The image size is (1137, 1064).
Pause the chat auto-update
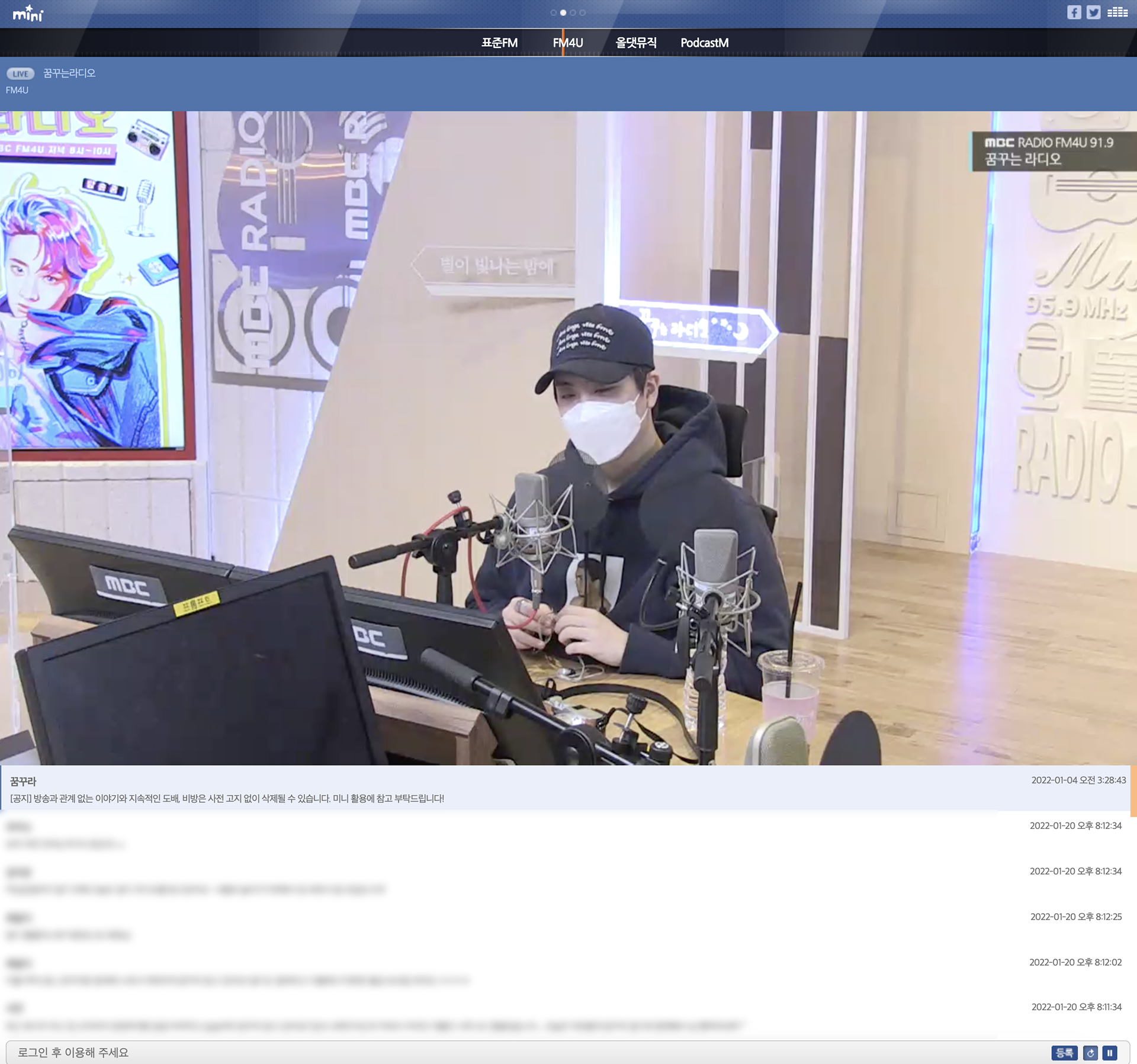pyautogui.click(x=1110, y=1052)
